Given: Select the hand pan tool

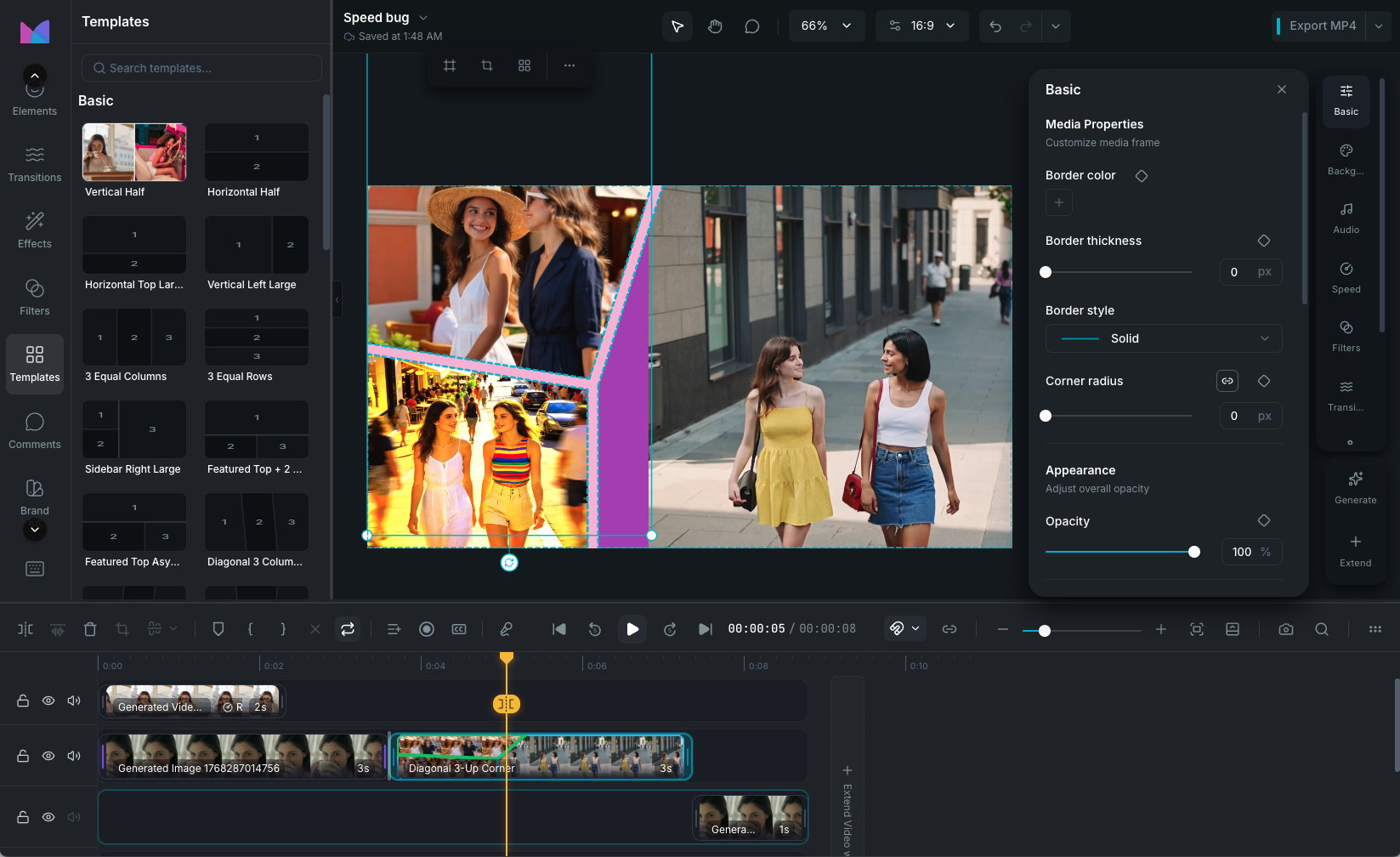Looking at the screenshot, I should click(715, 26).
